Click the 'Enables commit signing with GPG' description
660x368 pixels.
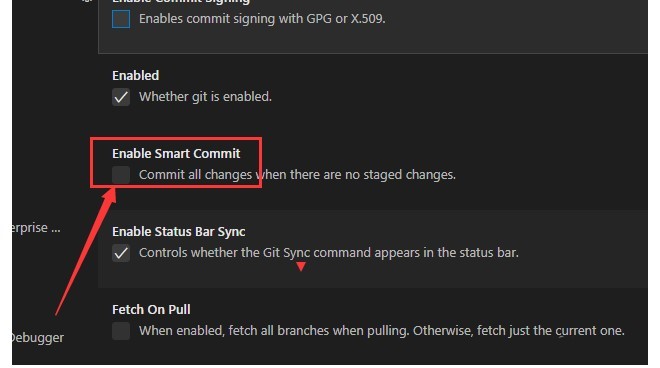(x=262, y=19)
